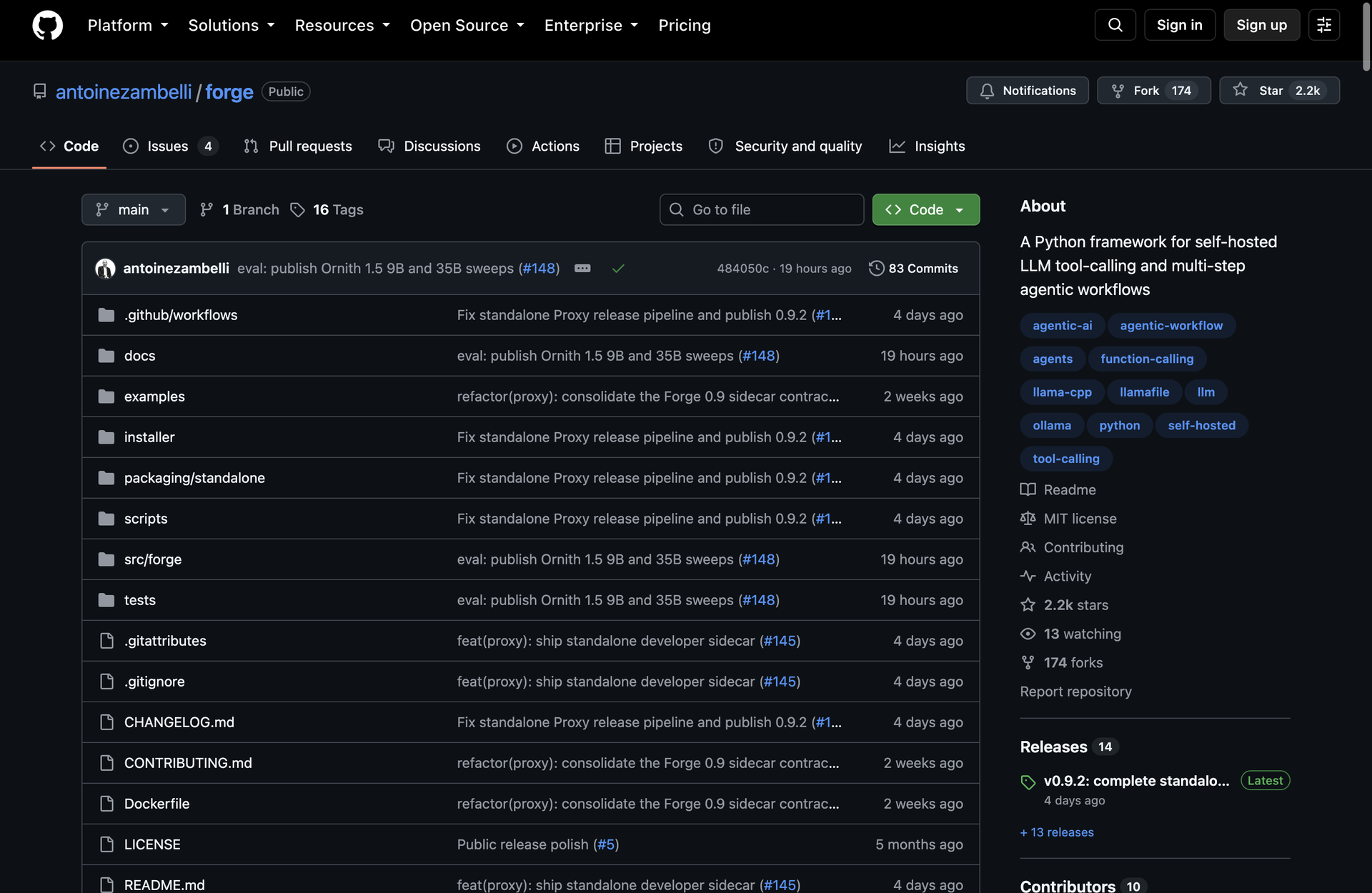Screen dimensions: 1372x893
Task: Open the main branch dropdown
Action: [x=134, y=210]
